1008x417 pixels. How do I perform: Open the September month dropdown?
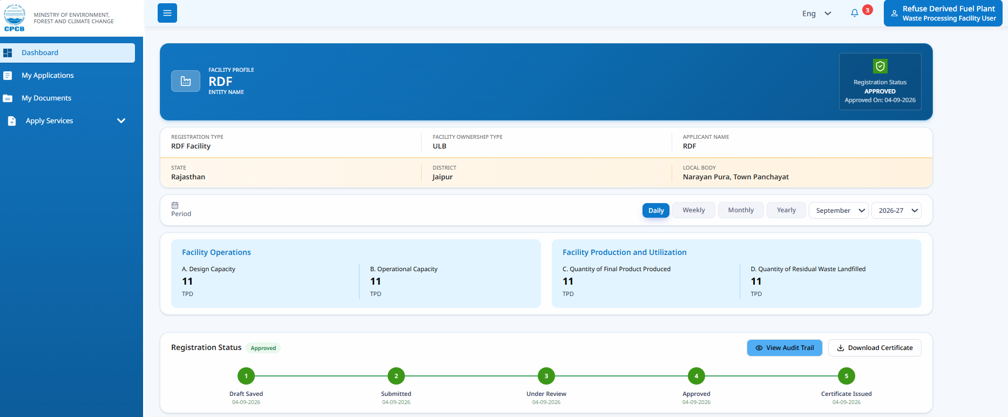pyautogui.click(x=838, y=210)
